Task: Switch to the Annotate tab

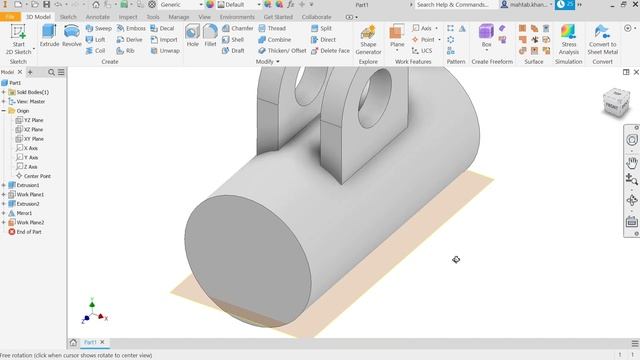Action: click(x=98, y=17)
